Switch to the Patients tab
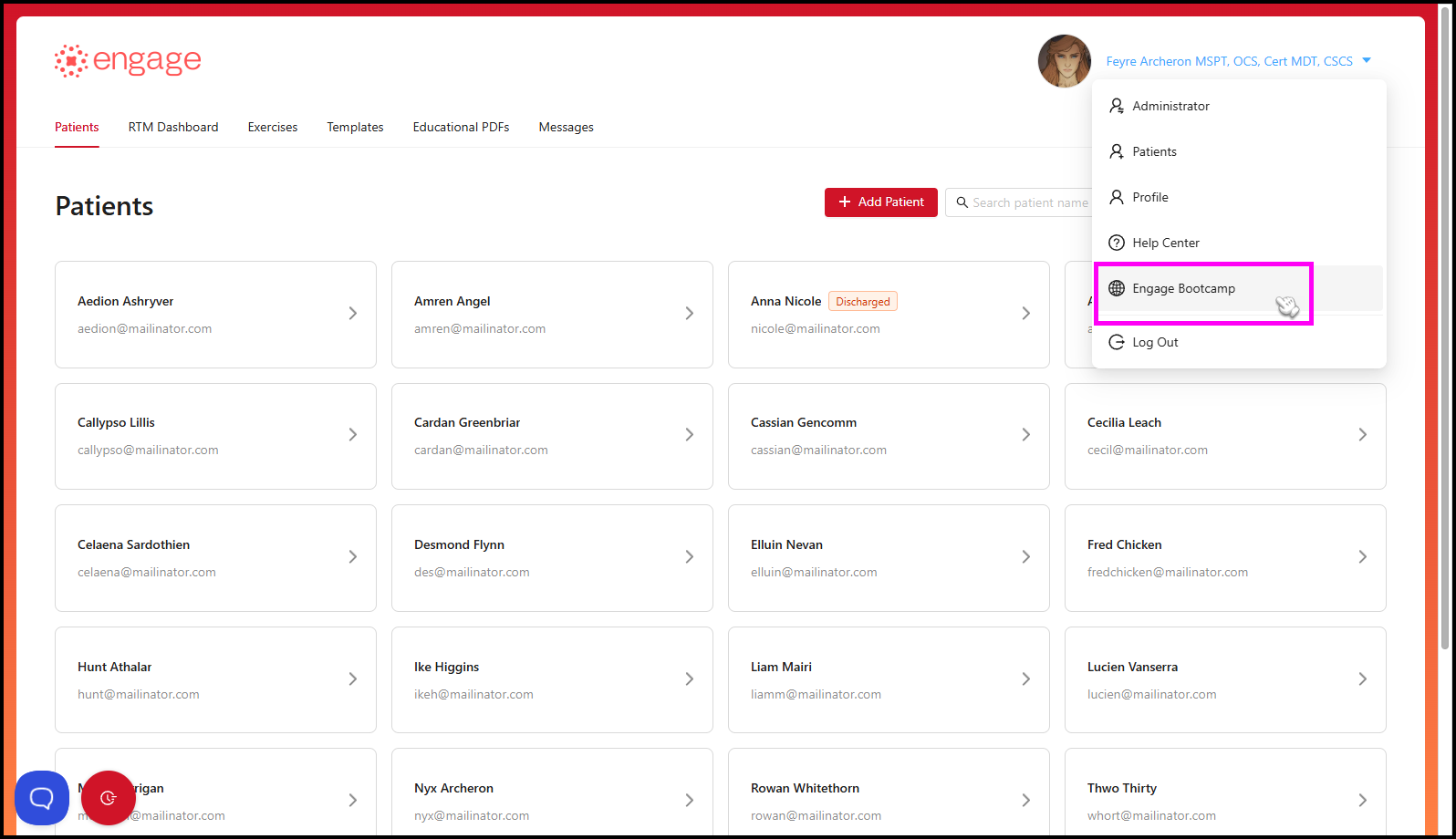 click(x=77, y=127)
